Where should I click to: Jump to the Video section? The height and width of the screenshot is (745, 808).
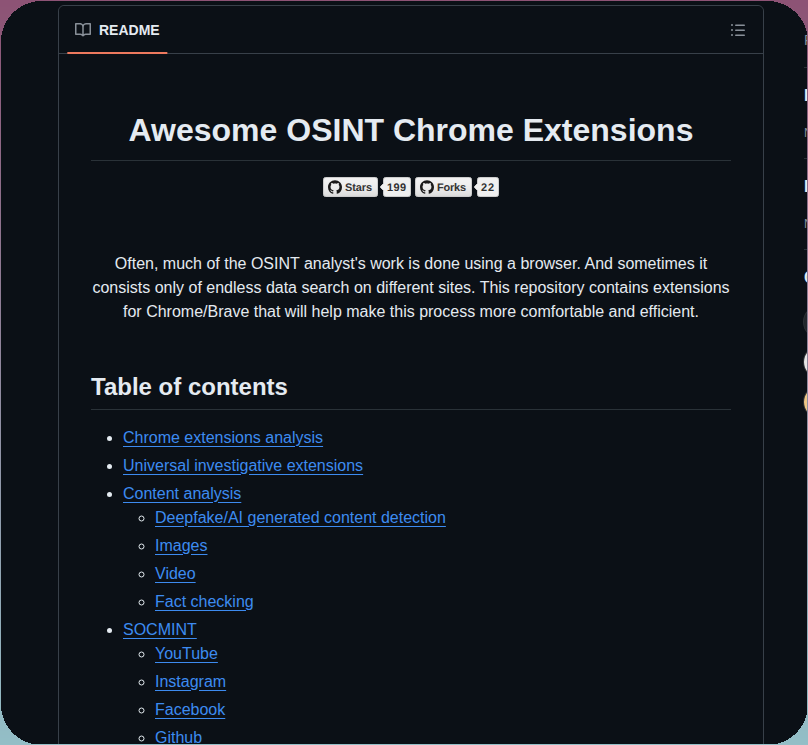pyautogui.click(x=175, y=573)
